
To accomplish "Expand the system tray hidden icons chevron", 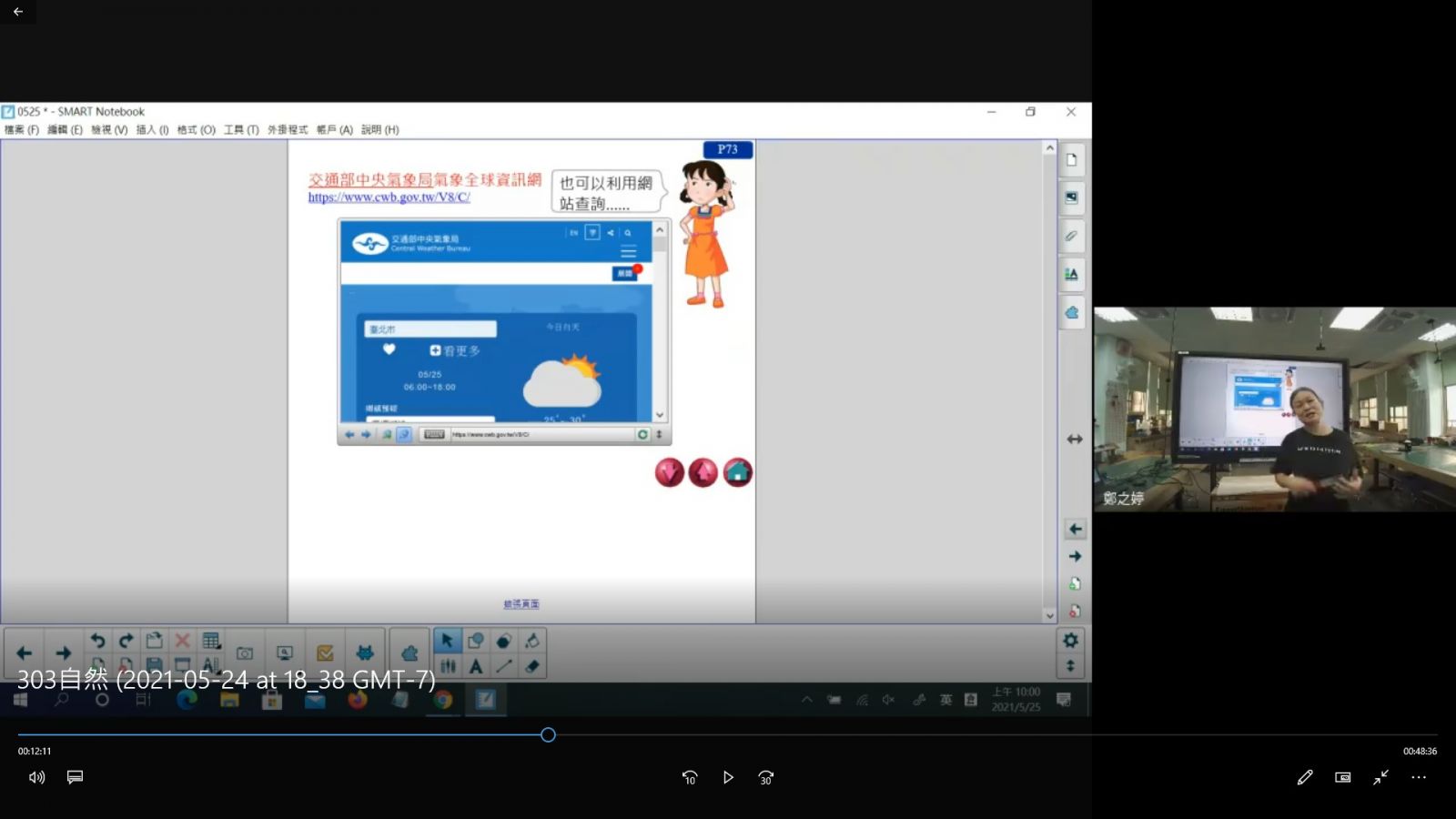I will point(806,700).
